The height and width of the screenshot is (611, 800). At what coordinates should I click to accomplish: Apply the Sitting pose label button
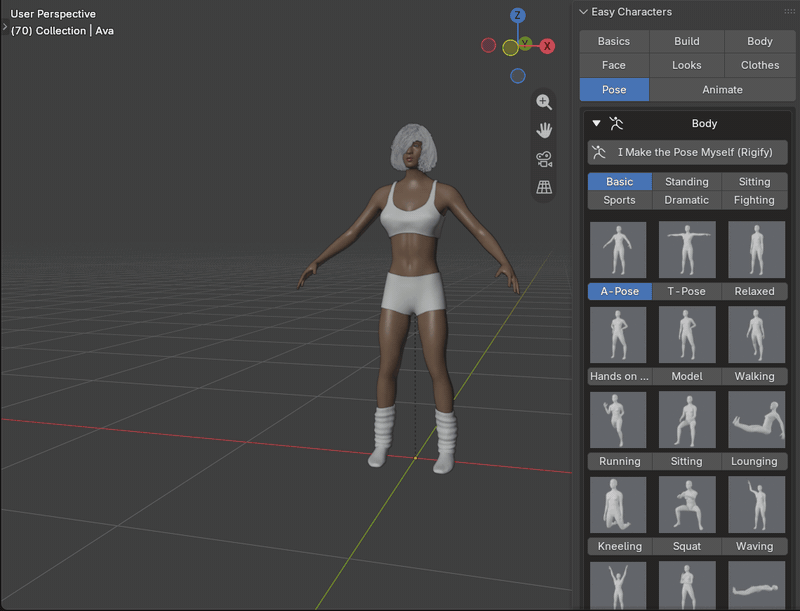(687, 461)
